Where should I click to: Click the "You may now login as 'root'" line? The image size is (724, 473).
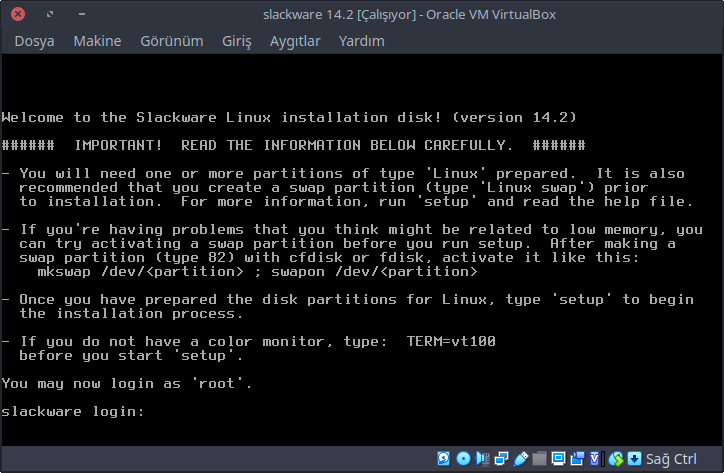(x=127, y=383)
